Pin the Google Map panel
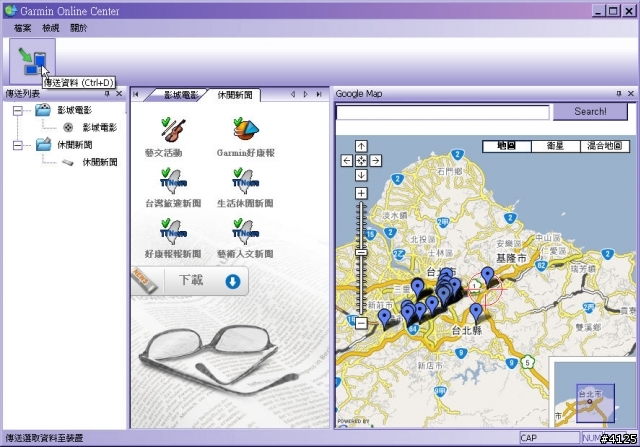This screenshot has height=447, width=640. pyautogui.click(x=619, y=94)
